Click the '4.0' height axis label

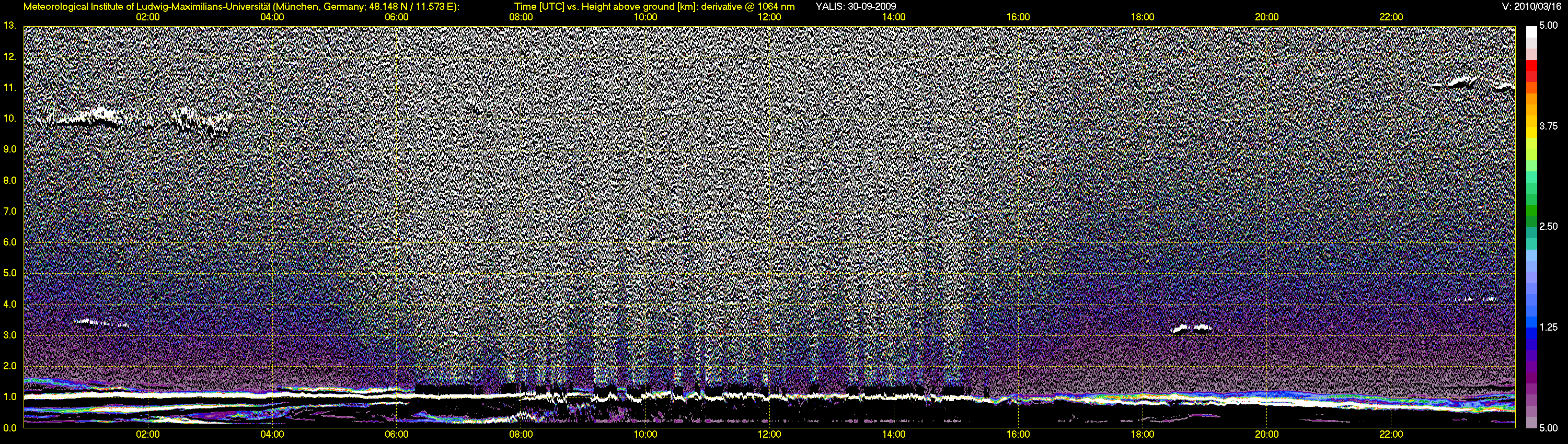[10, 304]
